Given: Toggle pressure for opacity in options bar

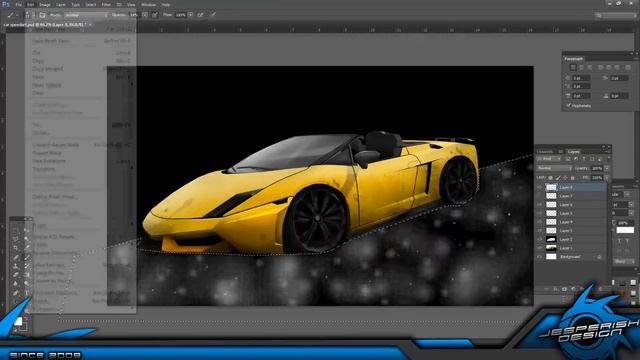Looking at the screenshot, I should click(155, 15).
